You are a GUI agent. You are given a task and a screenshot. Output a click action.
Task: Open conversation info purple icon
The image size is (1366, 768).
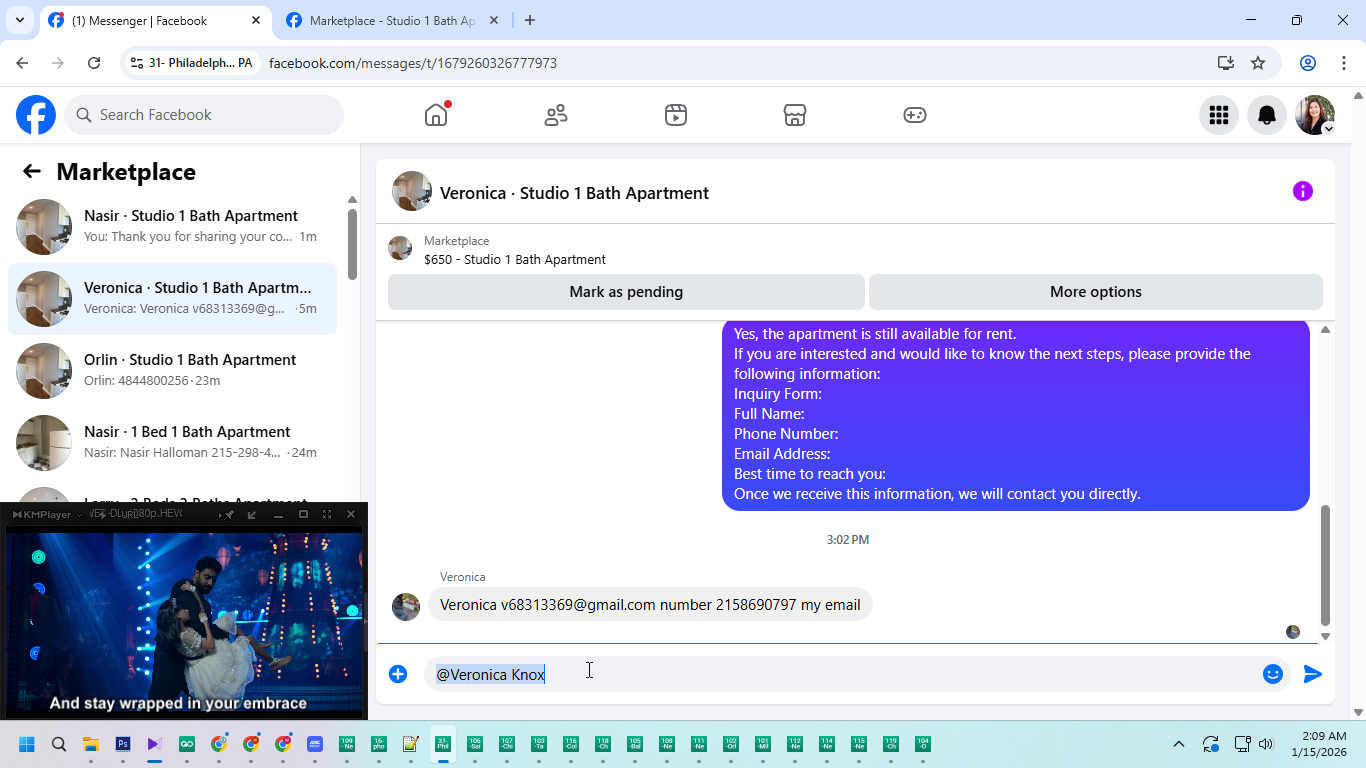[x=1302, y=191]
